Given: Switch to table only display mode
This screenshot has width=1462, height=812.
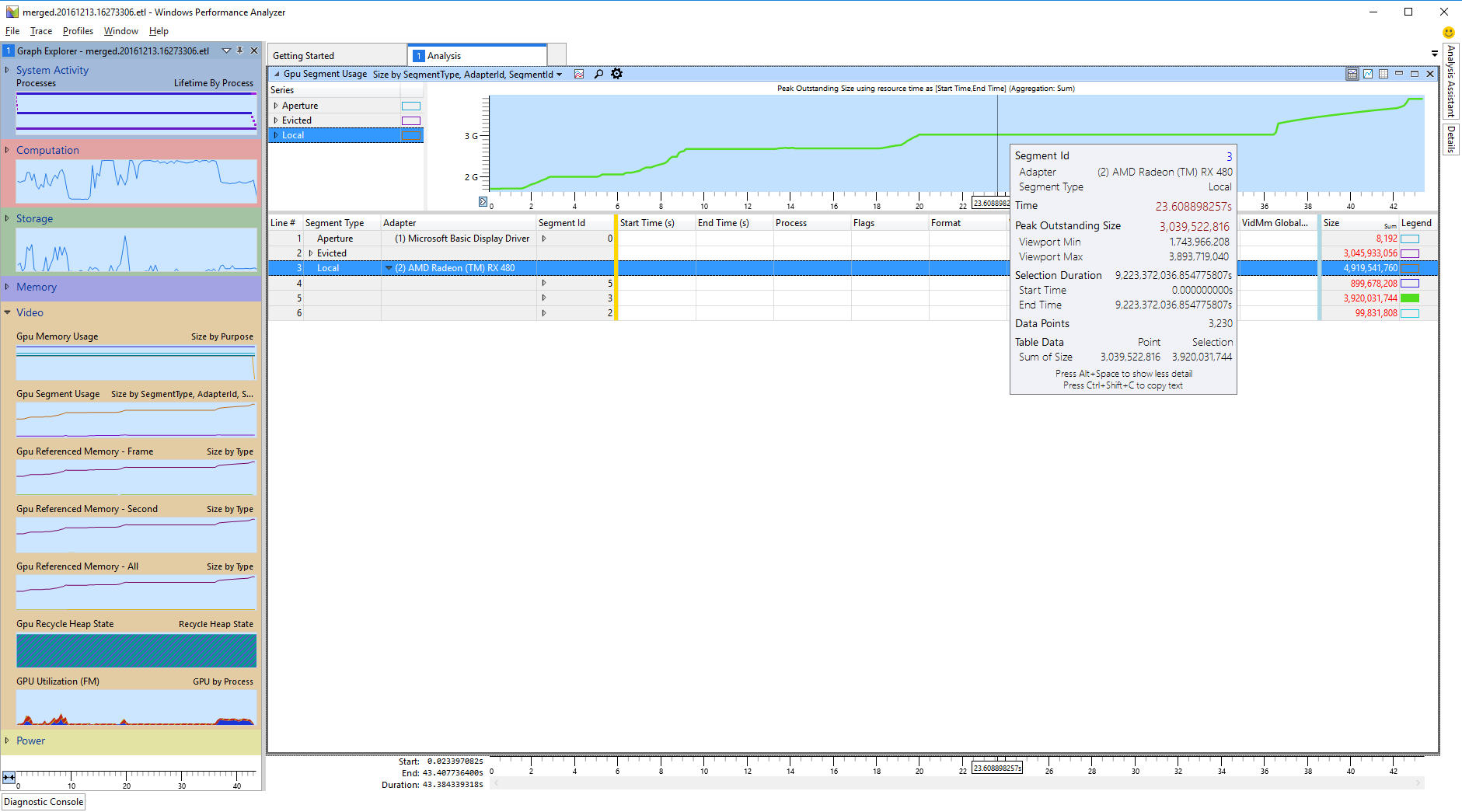Looking at the screenshot, I should (1383, 74).
